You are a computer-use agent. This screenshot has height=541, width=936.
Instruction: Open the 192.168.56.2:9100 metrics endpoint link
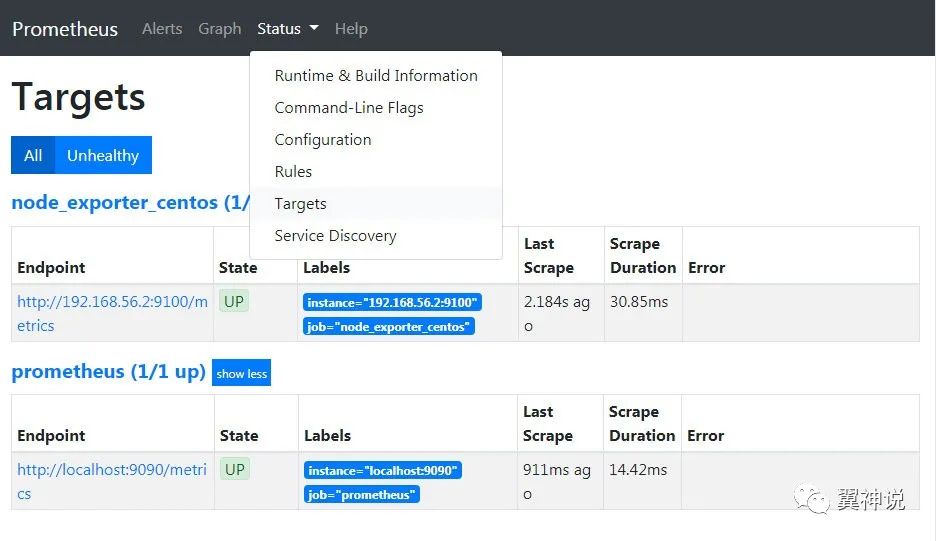(112, 302)
